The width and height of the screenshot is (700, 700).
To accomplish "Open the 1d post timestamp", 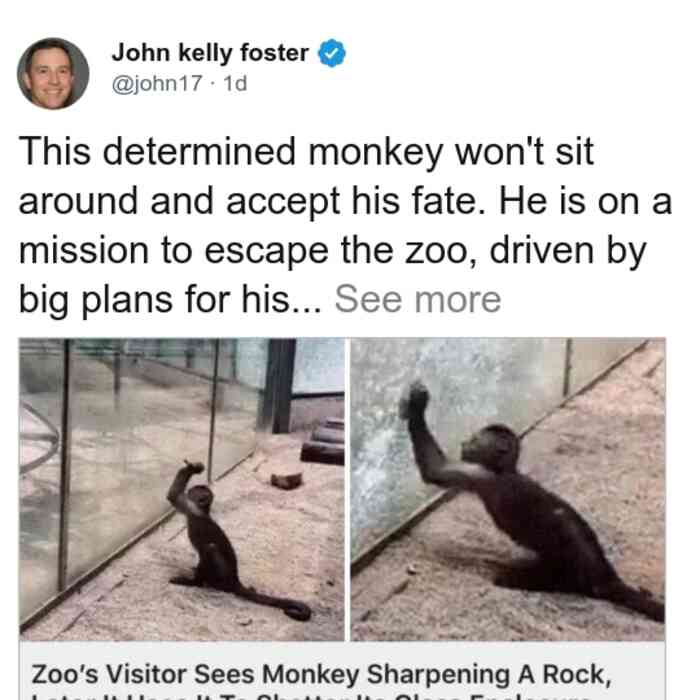I will tap(235, 83).
